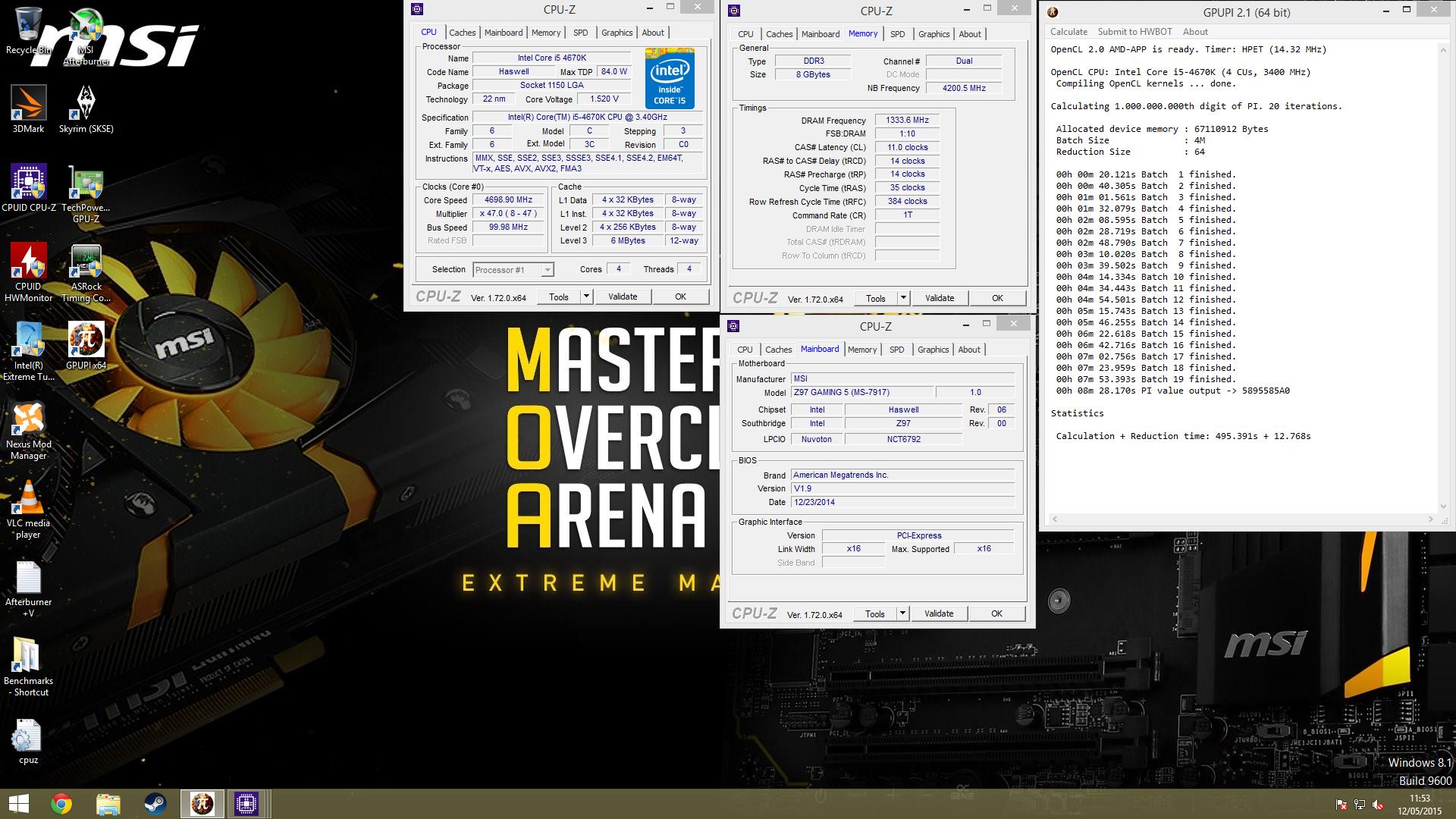Click the GPUPI window title icon
The image size is (1456, 819).
pos(1053,11)
